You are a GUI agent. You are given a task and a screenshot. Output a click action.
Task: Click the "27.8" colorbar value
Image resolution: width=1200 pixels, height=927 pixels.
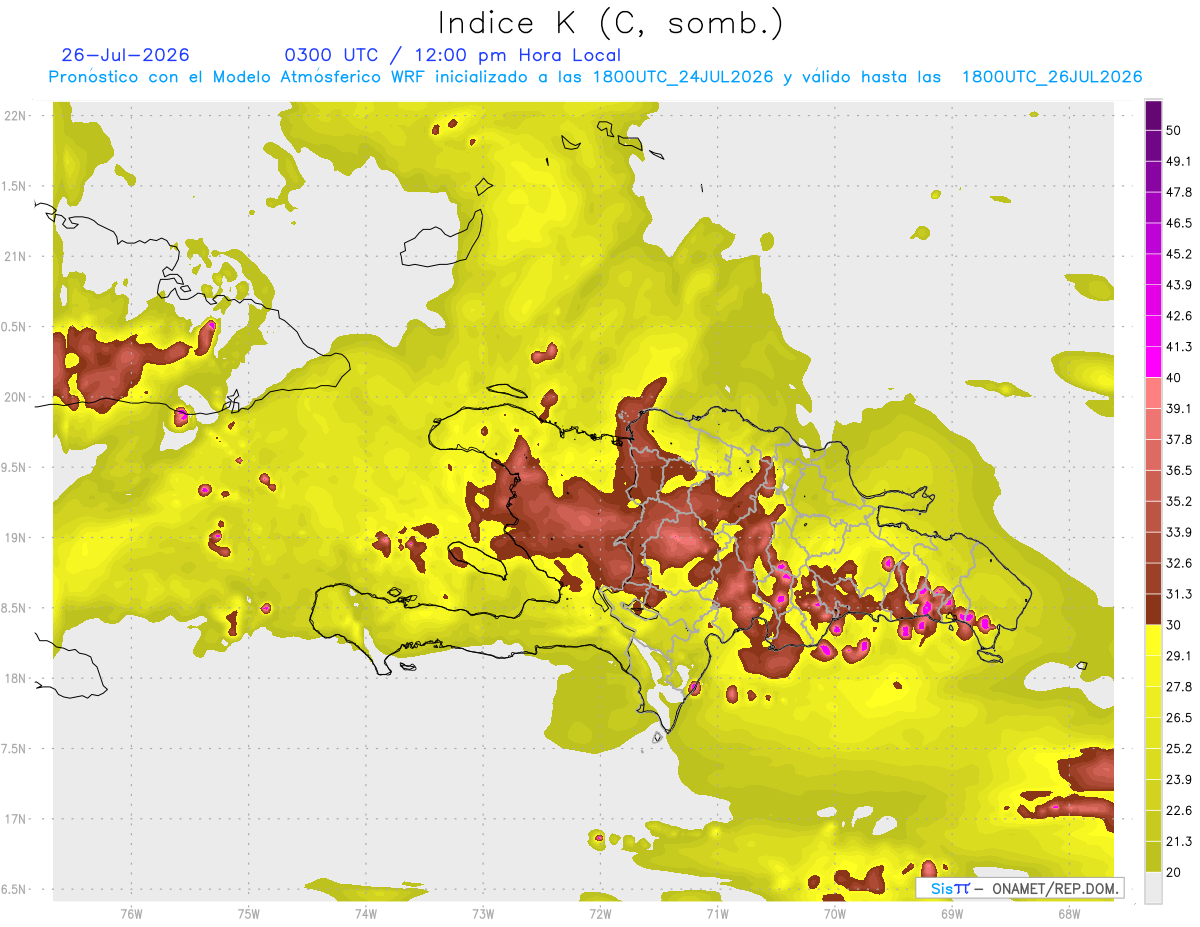pyautogui.click(x=1179, y=686)
